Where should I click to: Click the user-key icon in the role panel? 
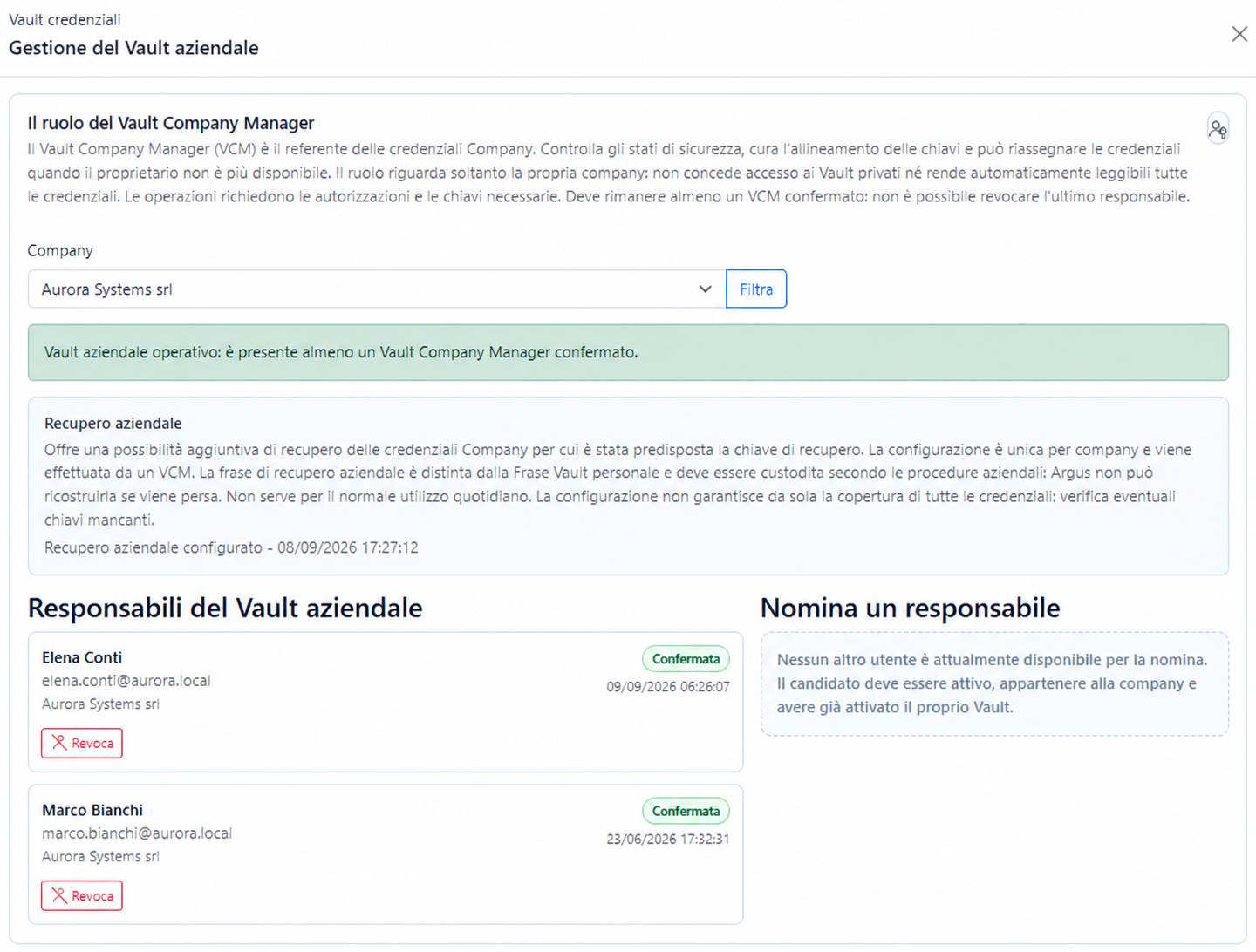[1218, 129]
